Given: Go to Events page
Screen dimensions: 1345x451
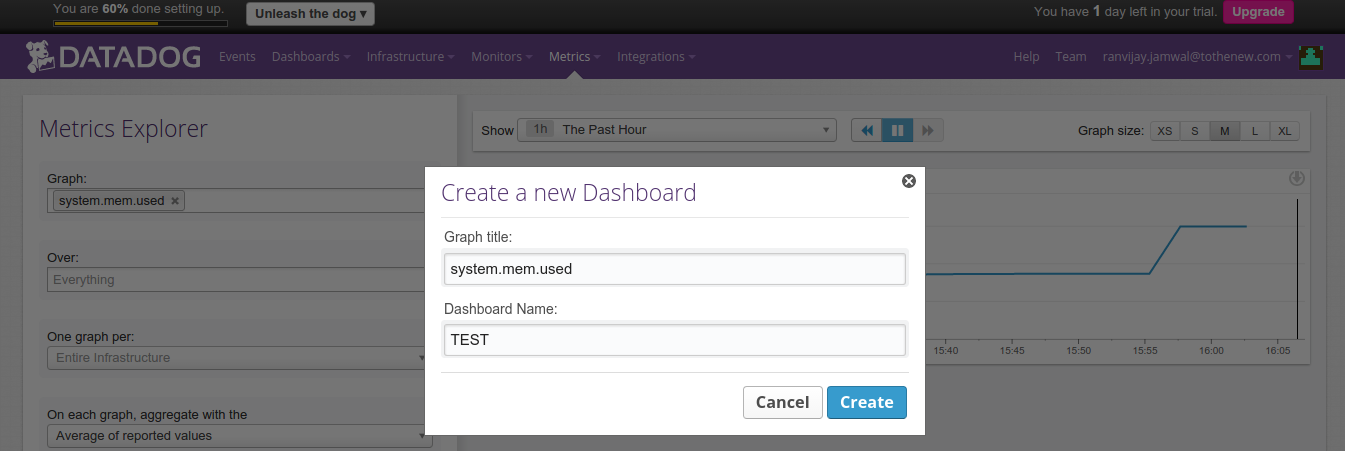Looking at the screenshot, I should (237, 57).
